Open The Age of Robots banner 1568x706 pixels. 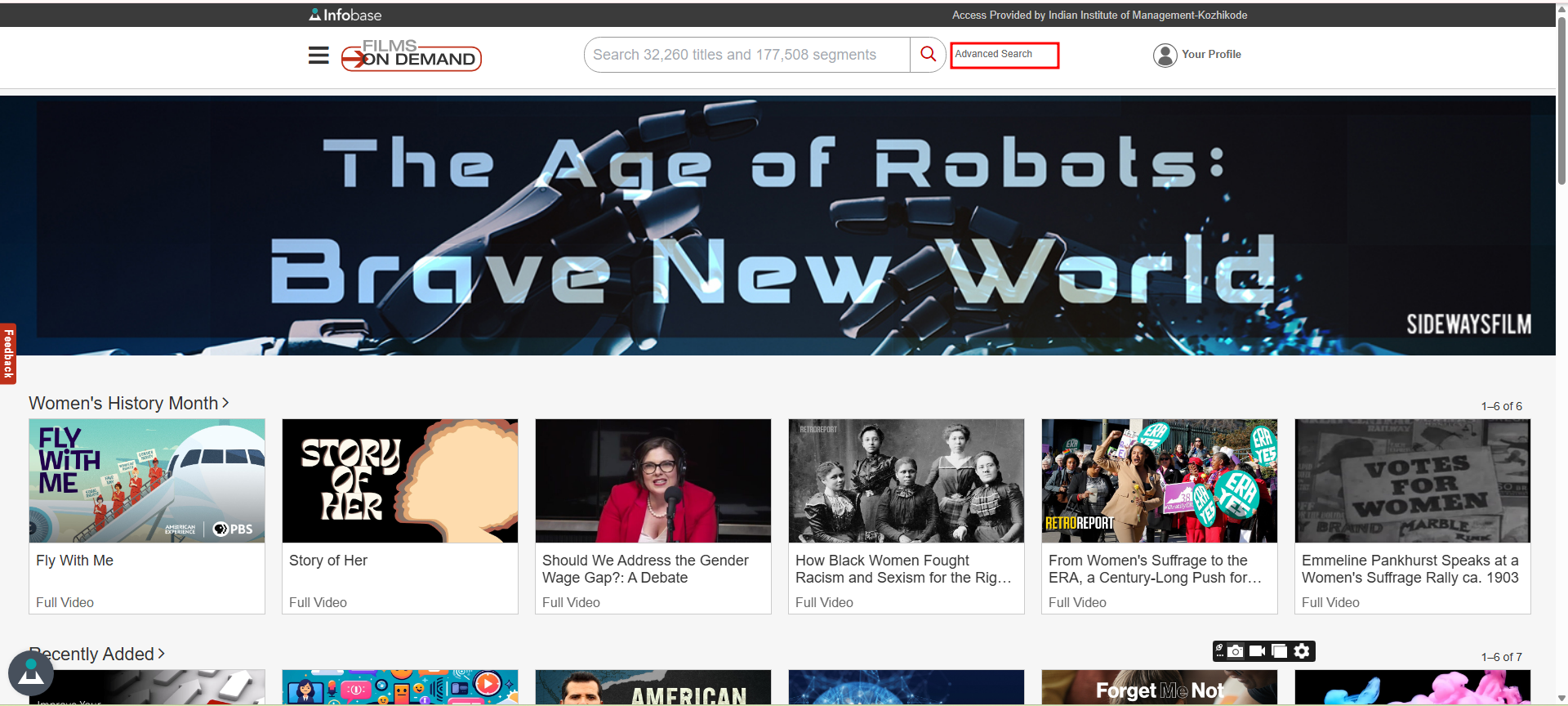tap(777, 226)
